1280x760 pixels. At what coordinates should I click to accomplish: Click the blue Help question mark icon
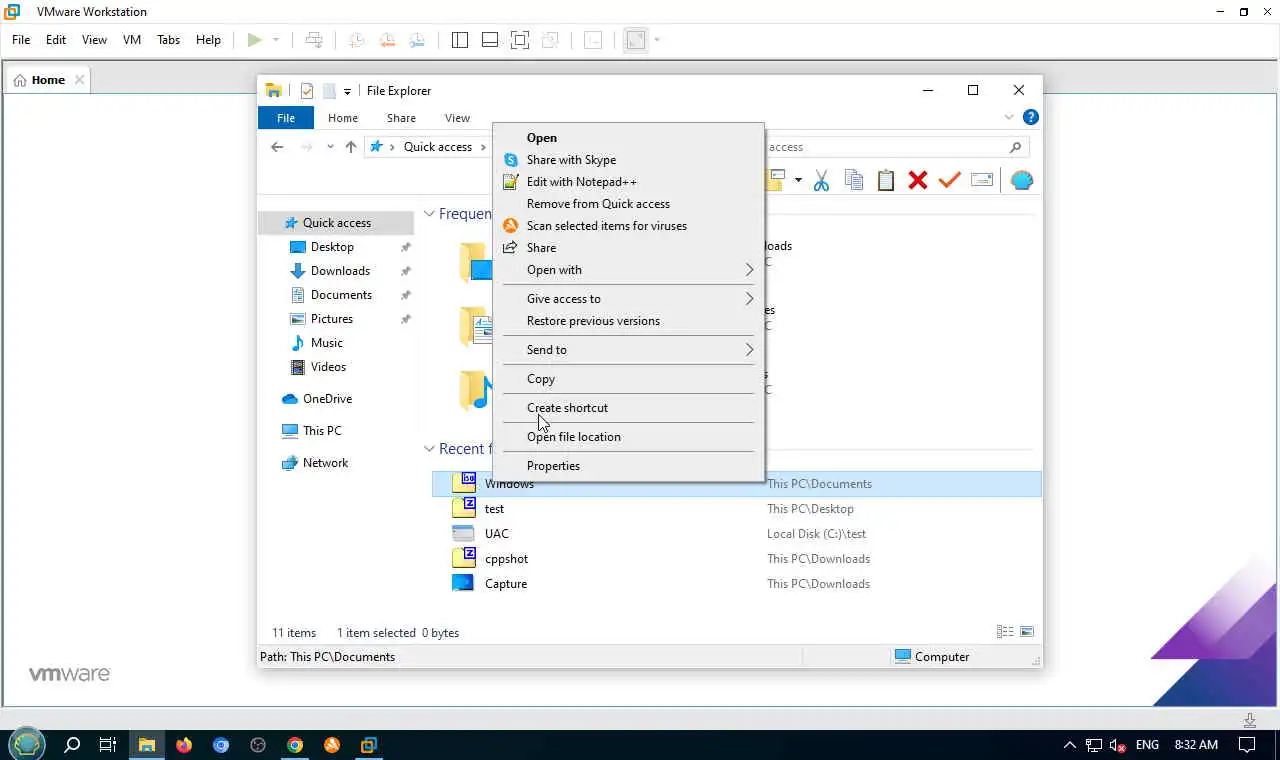click(x=1030, y=118)
